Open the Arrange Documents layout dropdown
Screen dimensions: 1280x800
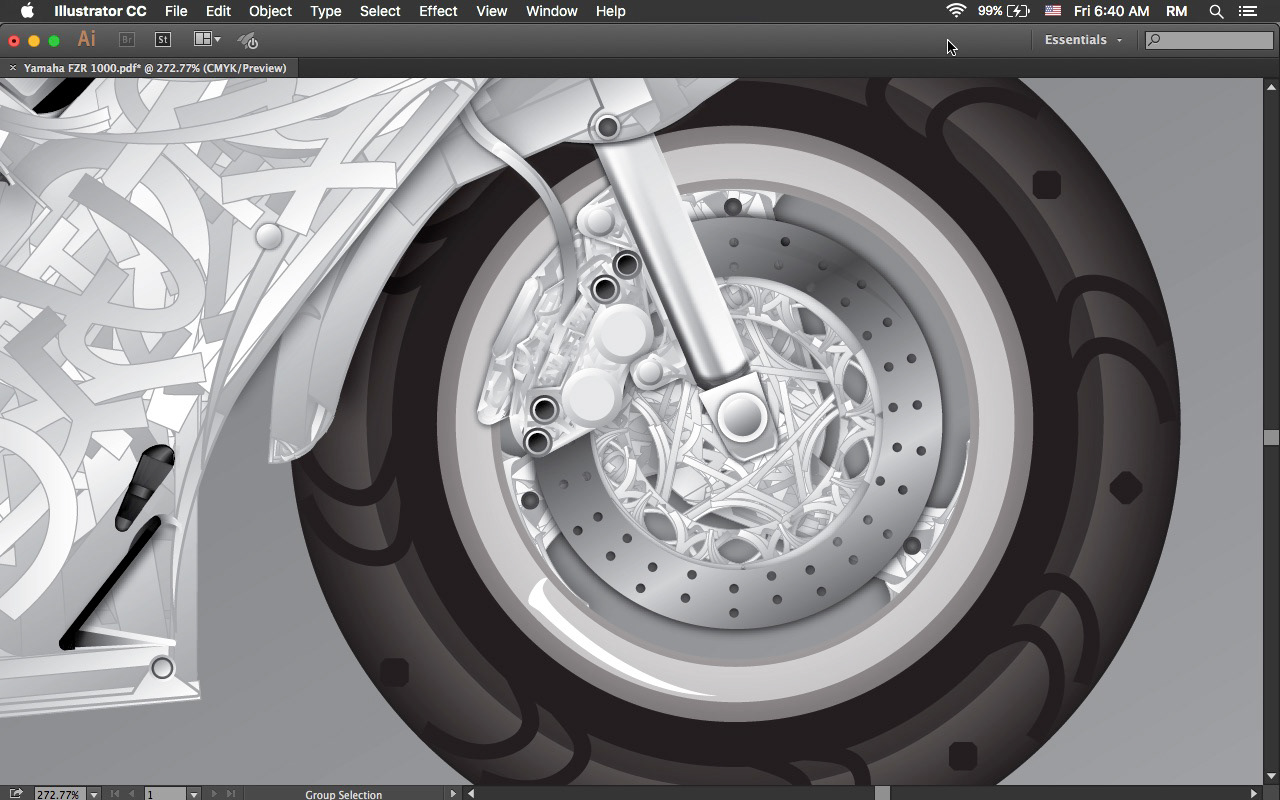(x=207, y=40)
